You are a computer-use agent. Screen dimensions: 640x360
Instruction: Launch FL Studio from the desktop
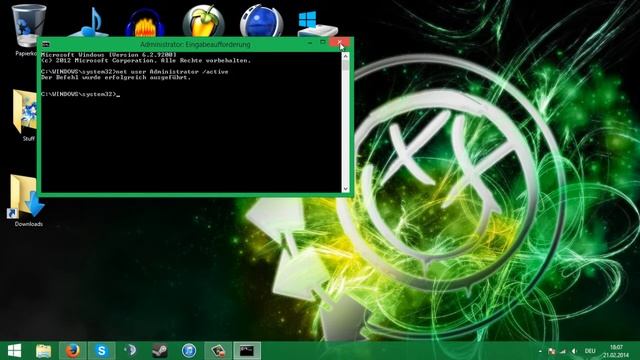[203, 21]
